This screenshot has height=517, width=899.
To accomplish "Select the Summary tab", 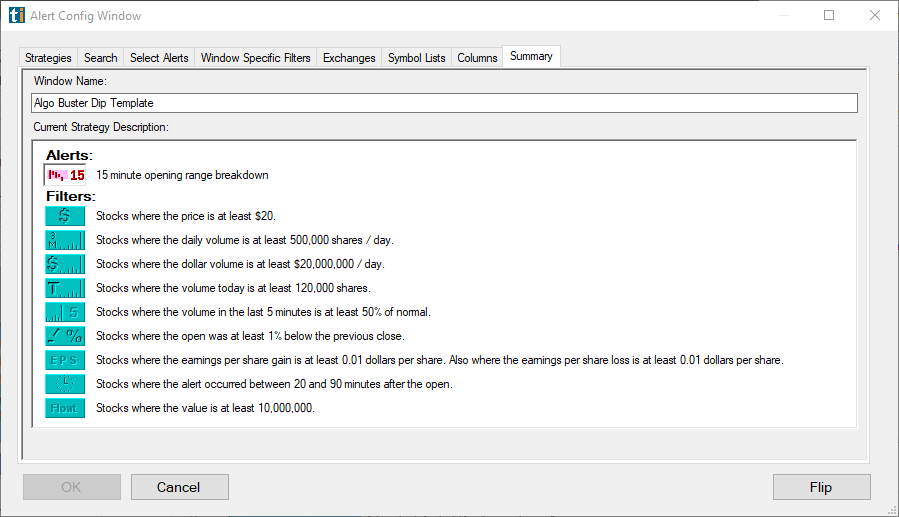I will (531, 56).
